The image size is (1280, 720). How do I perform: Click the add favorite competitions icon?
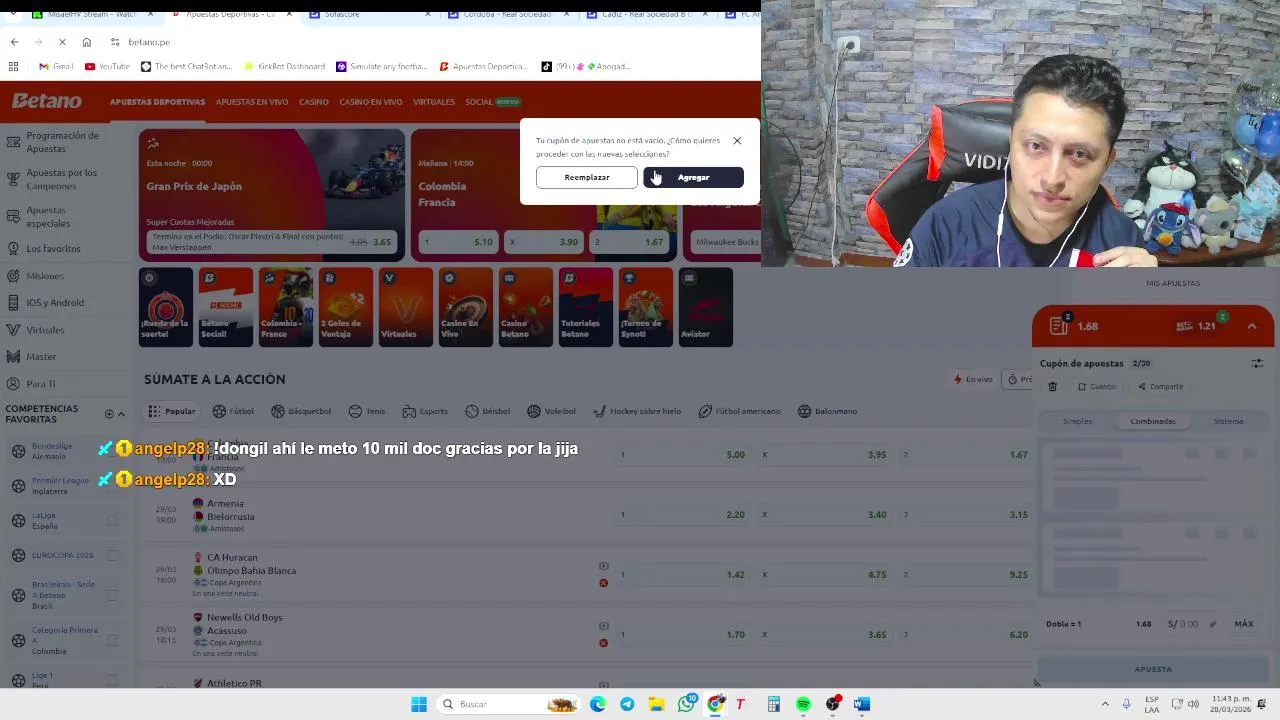pyautogui.click(x=109, y=414)
